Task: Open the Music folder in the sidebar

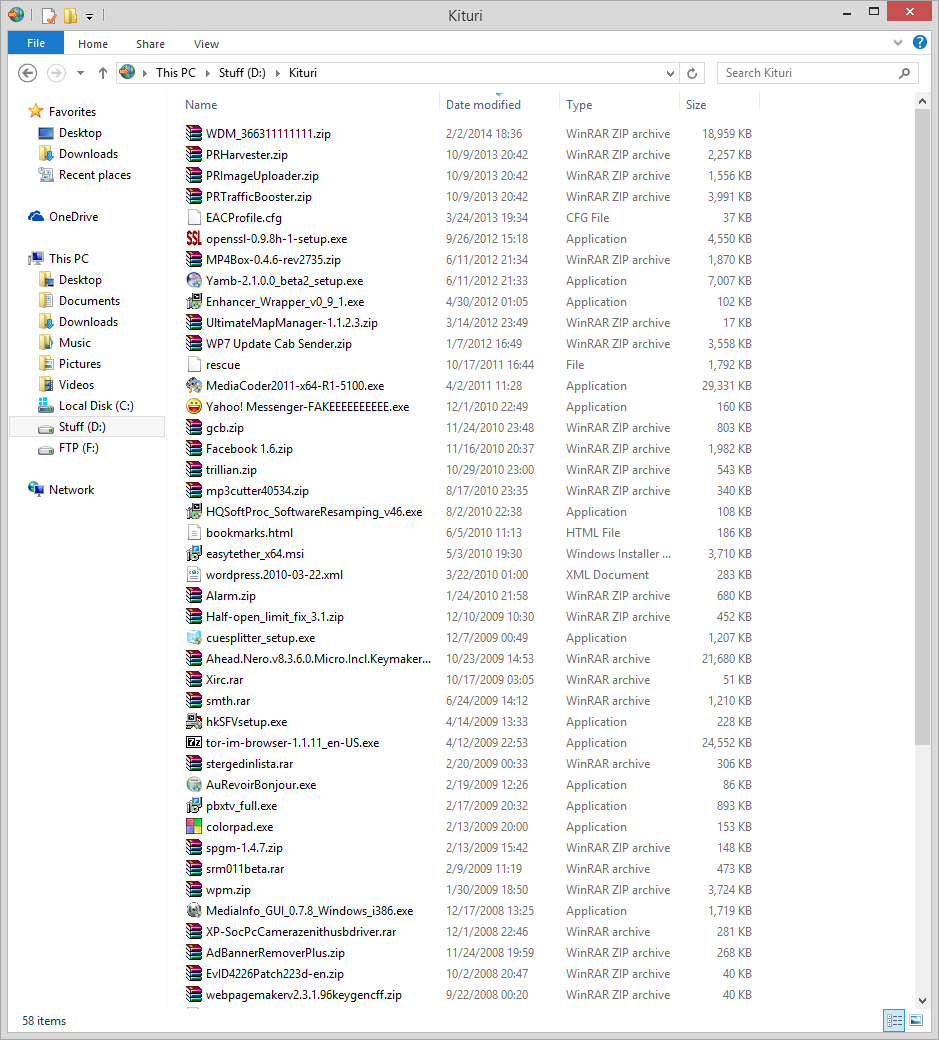Action: coord(75,343)
